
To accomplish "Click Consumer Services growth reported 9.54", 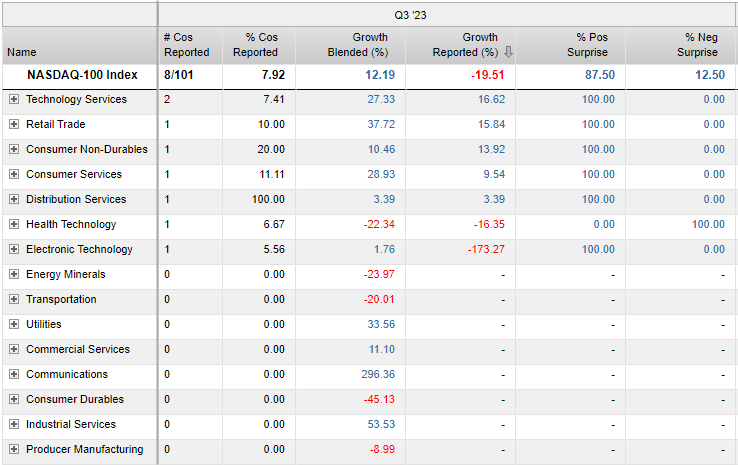I will (x=494, y=174).
